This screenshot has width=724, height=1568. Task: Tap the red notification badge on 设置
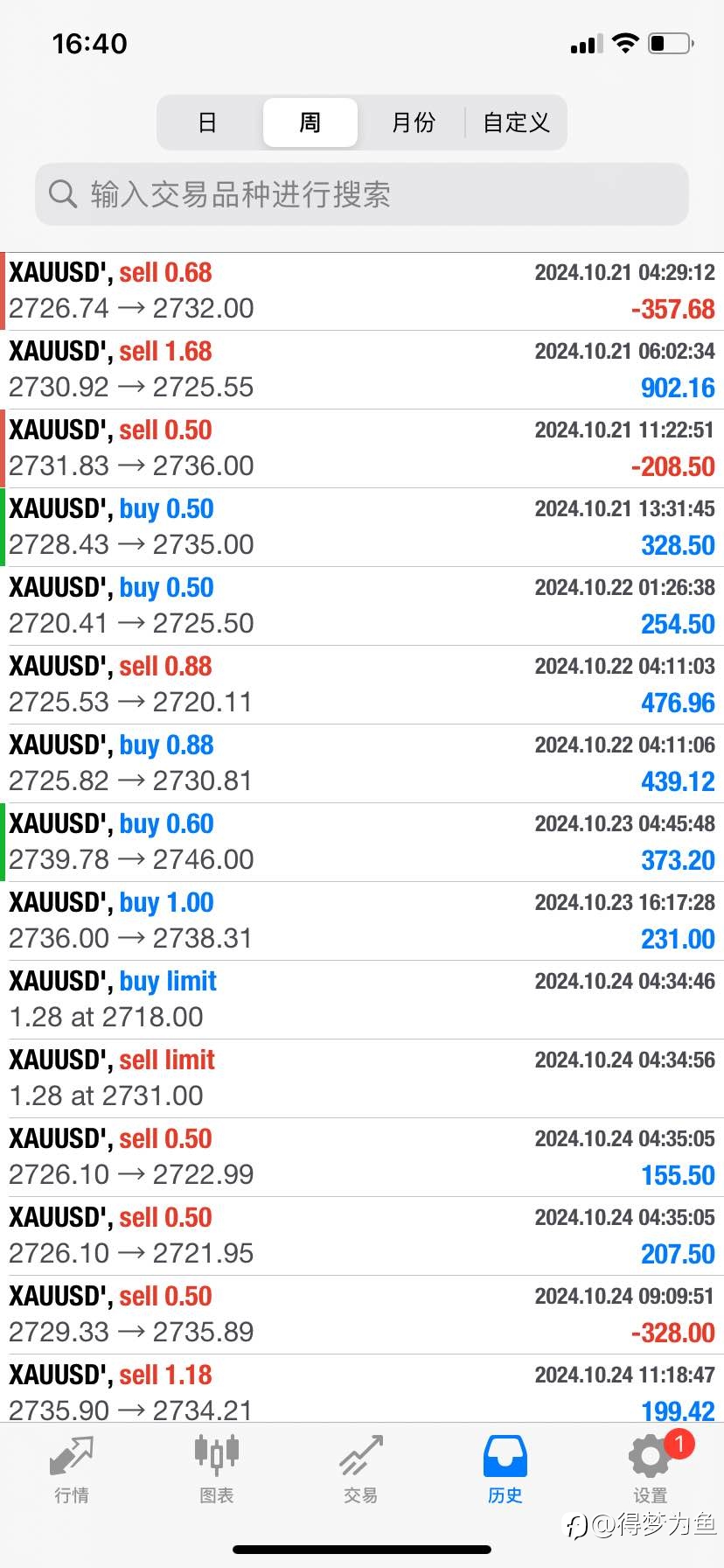pos(679,1443)
